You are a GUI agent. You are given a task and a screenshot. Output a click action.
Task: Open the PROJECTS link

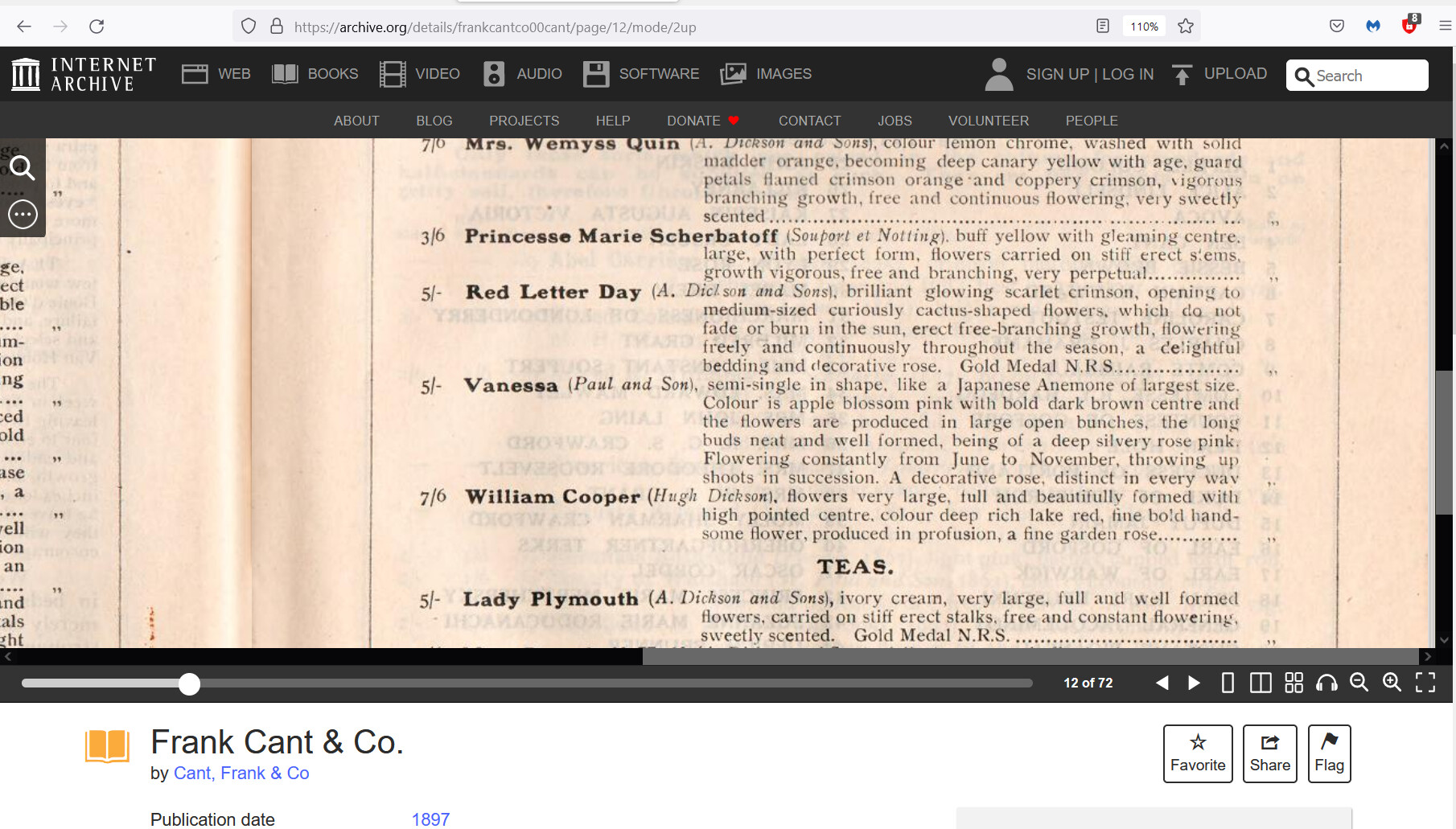click(x=524, y=121)
